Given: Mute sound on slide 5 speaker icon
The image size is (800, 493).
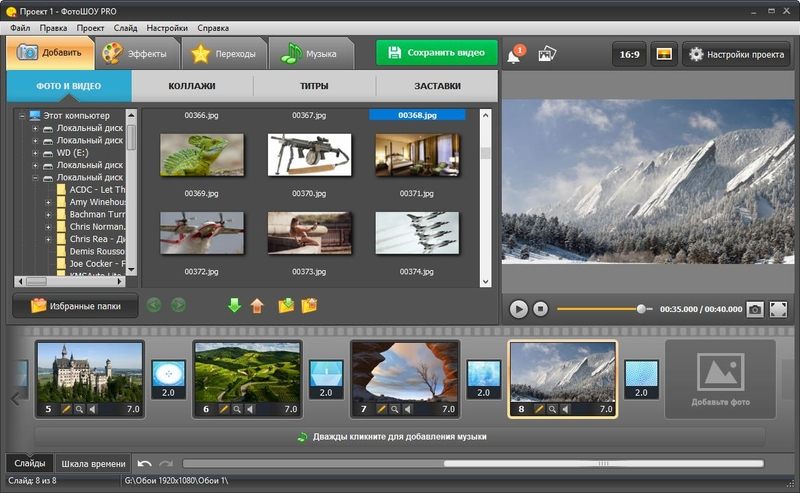Looking at the screenshot, I should 92,409.
